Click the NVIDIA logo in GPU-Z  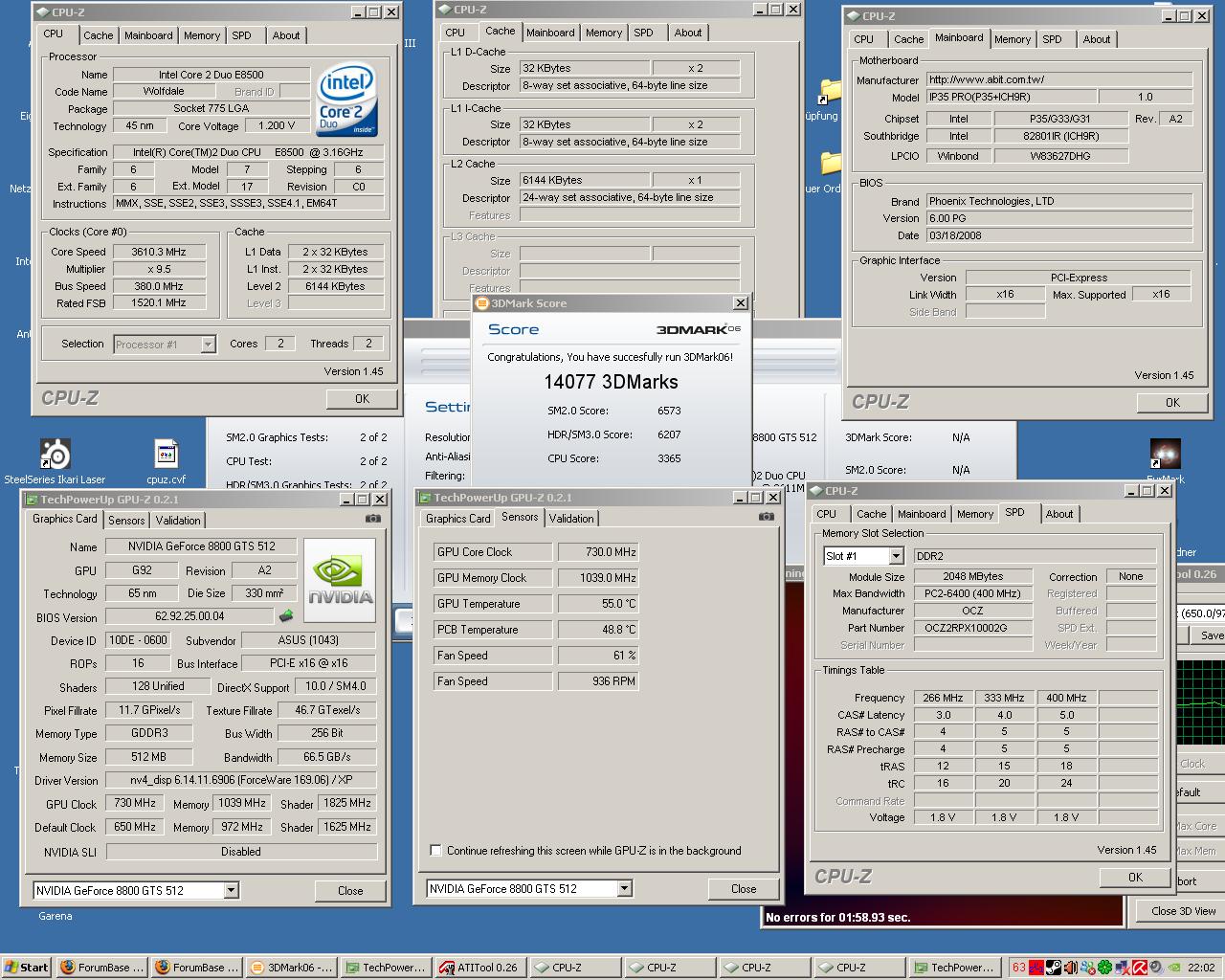point(340,579)
